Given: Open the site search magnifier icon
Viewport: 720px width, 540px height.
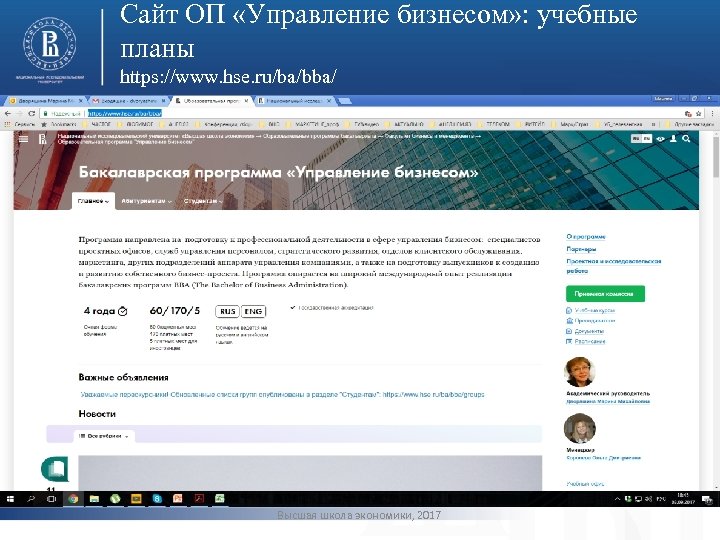Looking at the screenshot, I should 686,139.
